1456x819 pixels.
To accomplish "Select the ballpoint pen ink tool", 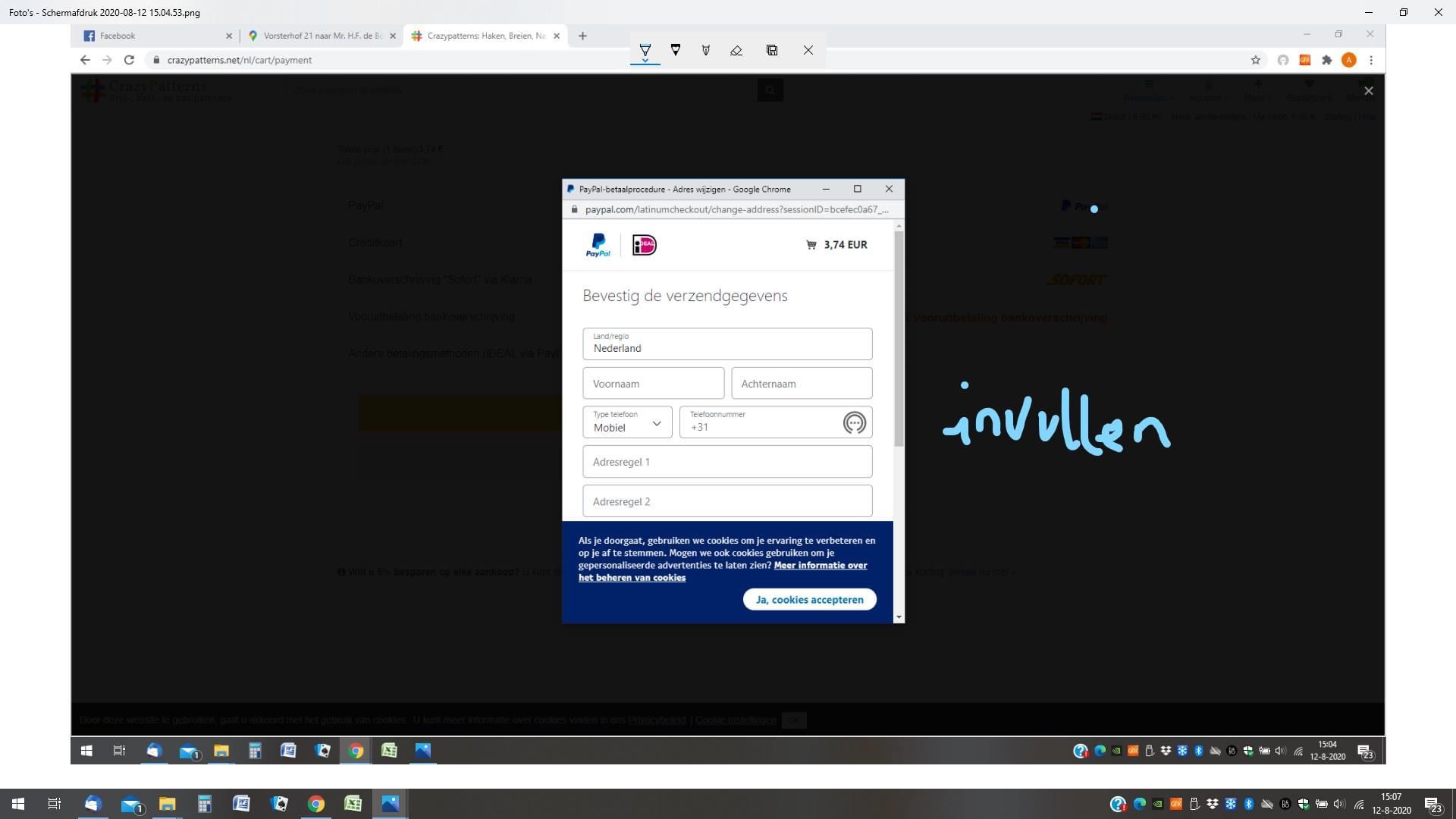I will pyautogui.click(x=645, y=50).
